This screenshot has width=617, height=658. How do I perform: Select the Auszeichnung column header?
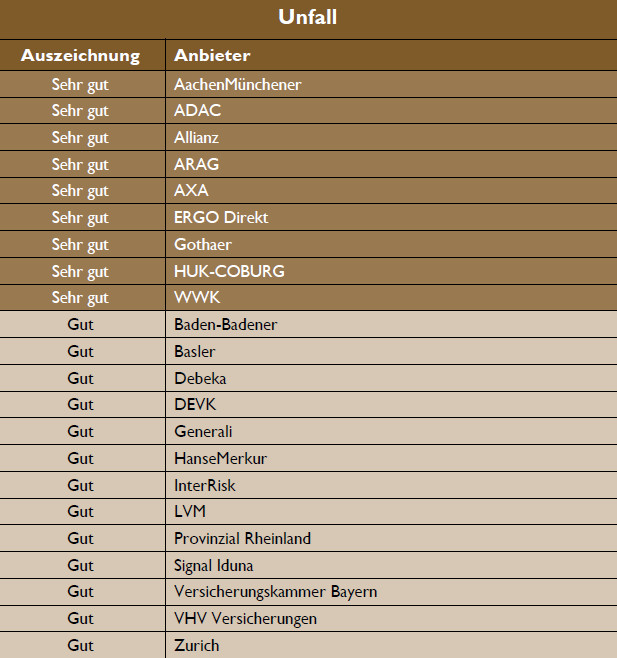[x=80, y=55]
